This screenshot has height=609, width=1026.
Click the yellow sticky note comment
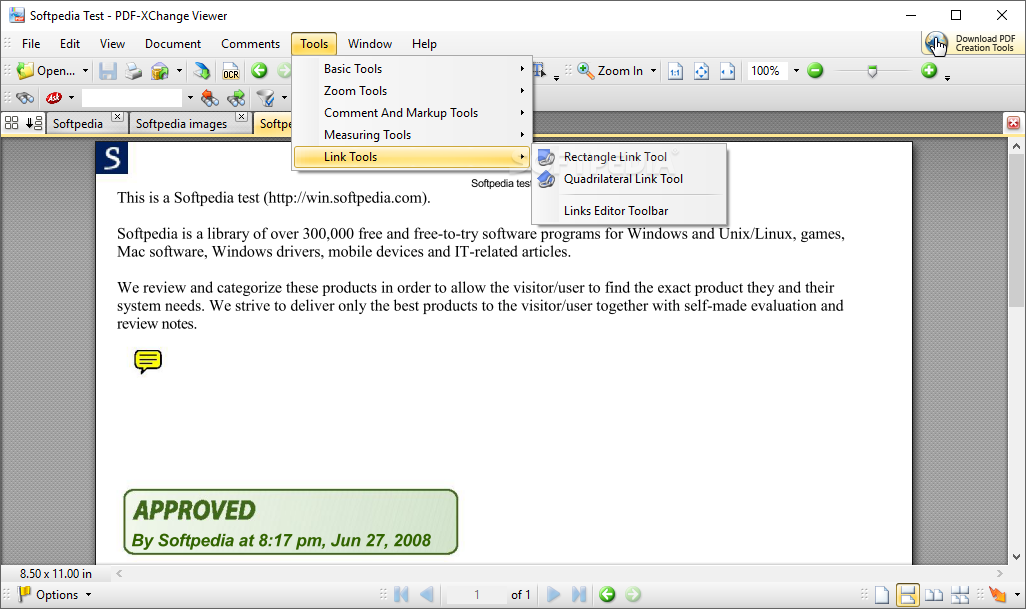point(148,360)
